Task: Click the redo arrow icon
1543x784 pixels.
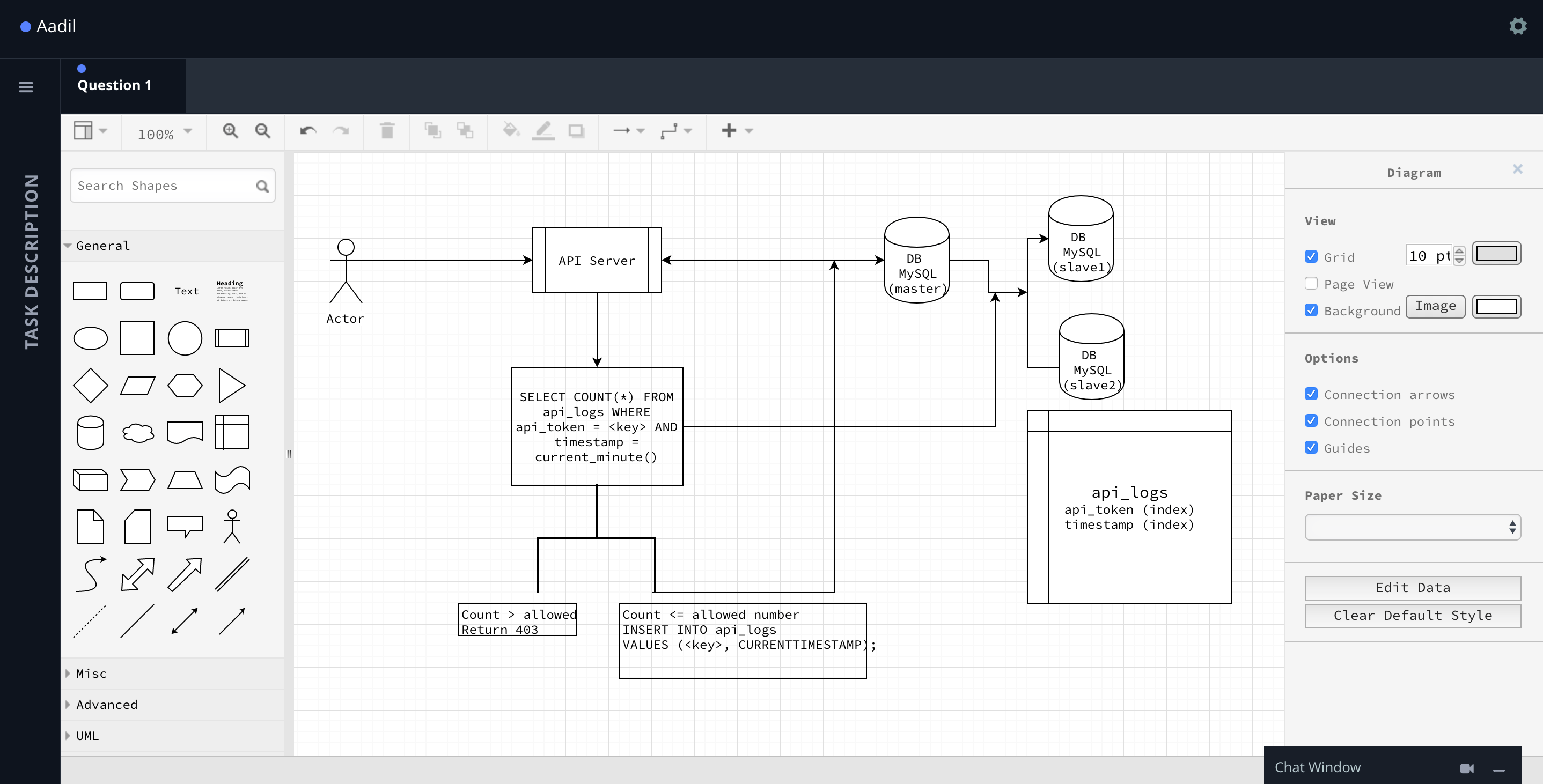Action: tap(341, 130)
